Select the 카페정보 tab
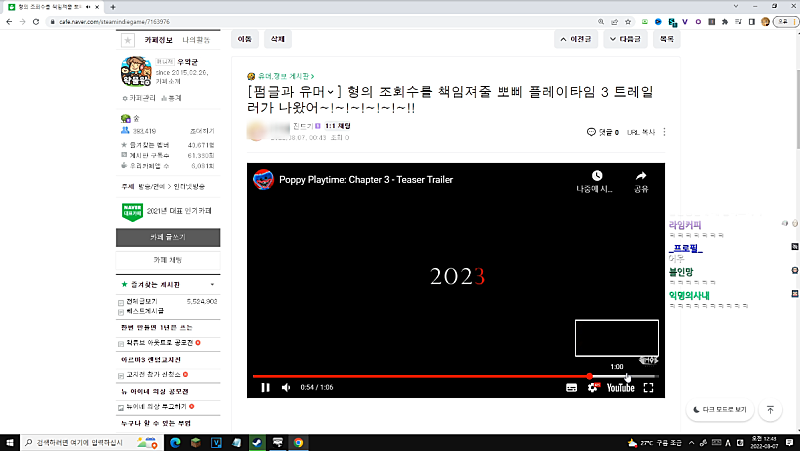This screenshot has width=800, height=451. [160, 40]
